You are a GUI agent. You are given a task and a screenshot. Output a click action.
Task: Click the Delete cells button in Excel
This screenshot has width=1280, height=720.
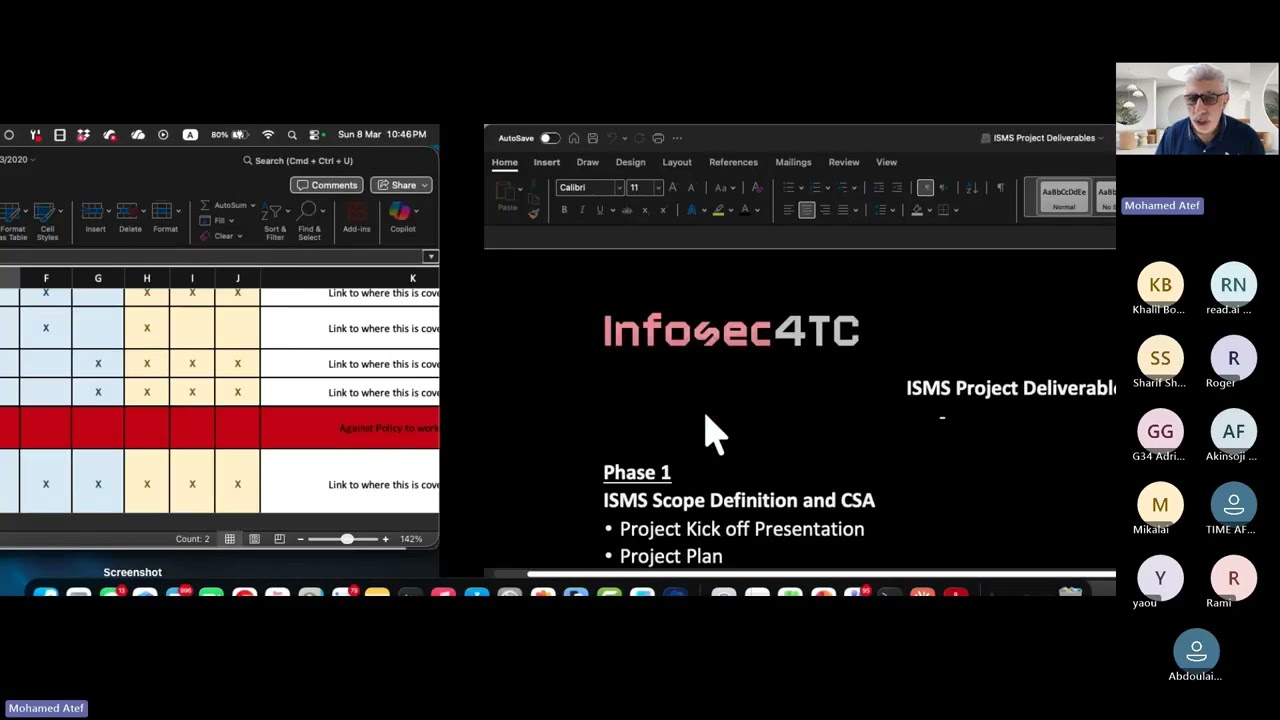(x=130, y=218)
